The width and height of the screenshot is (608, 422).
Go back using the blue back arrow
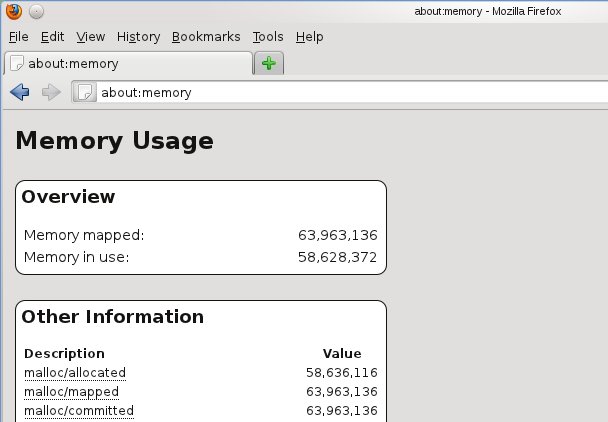click(x=20, y=92)
